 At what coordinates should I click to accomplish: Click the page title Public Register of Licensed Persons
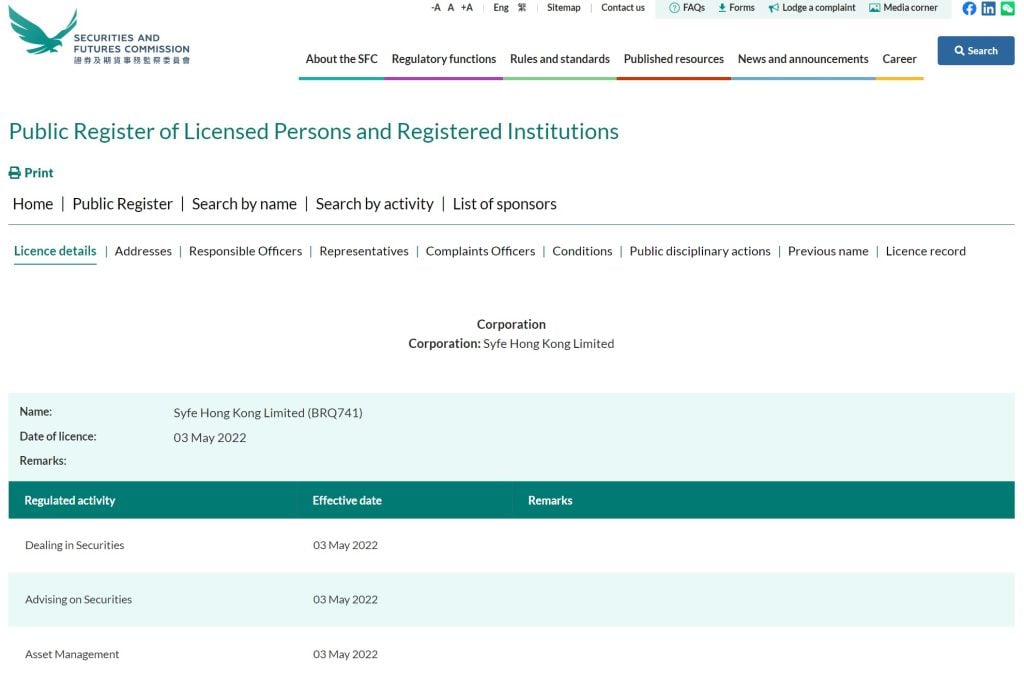coord(313,132)
